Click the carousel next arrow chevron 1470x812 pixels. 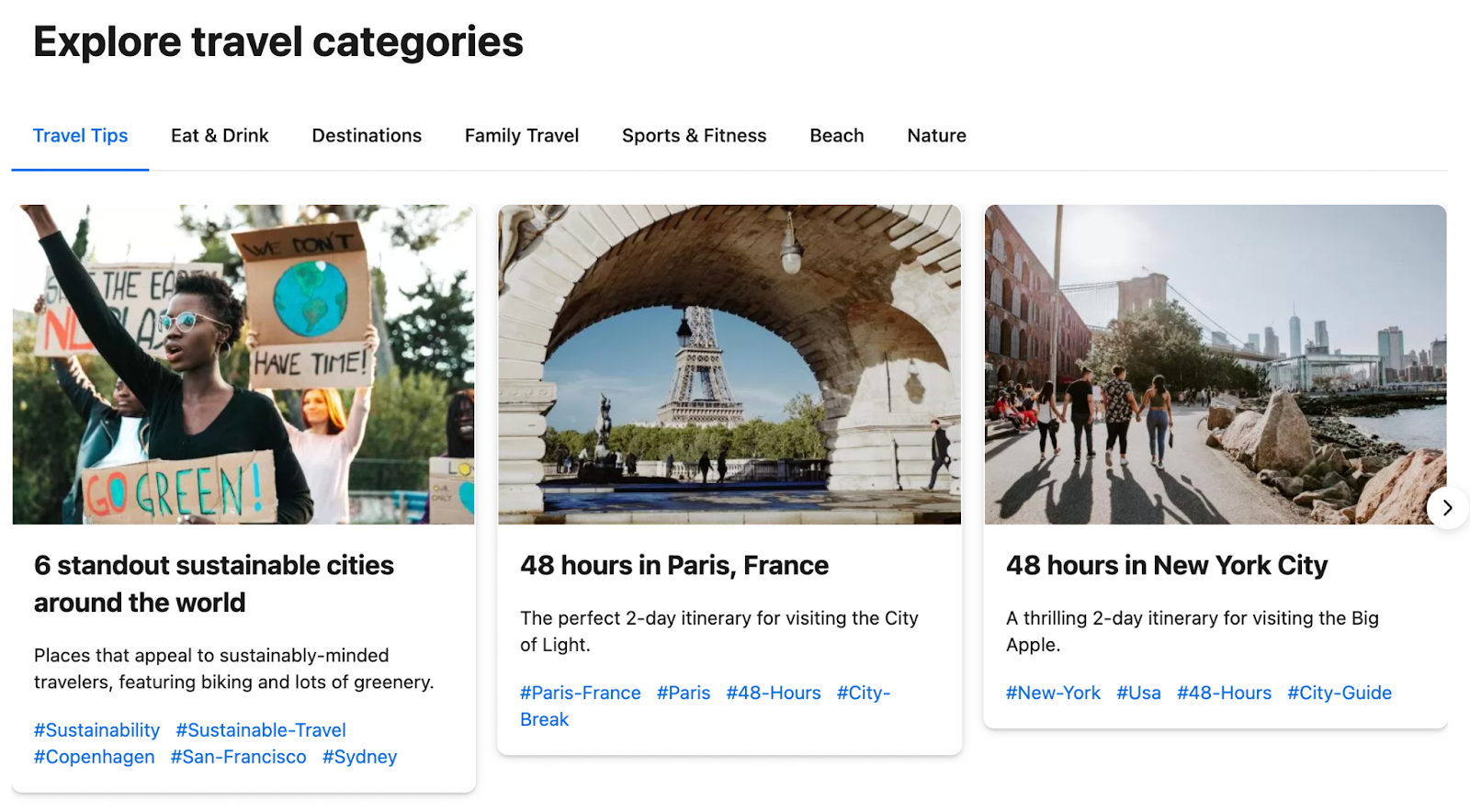click(x=1446, y=507)
